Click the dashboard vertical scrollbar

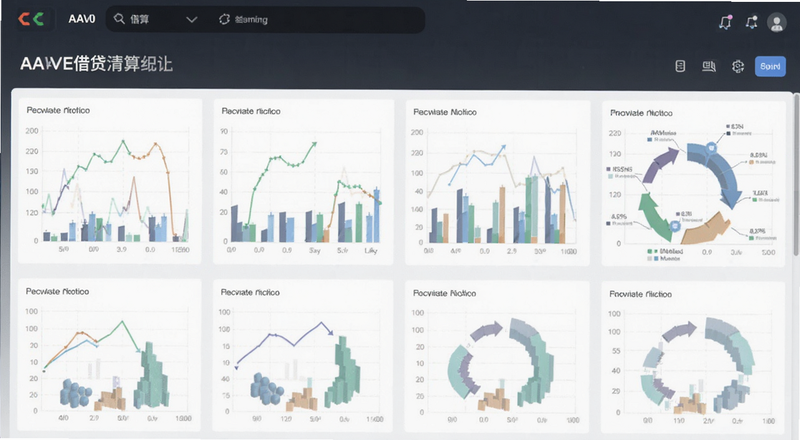click(x=796, y=174)
